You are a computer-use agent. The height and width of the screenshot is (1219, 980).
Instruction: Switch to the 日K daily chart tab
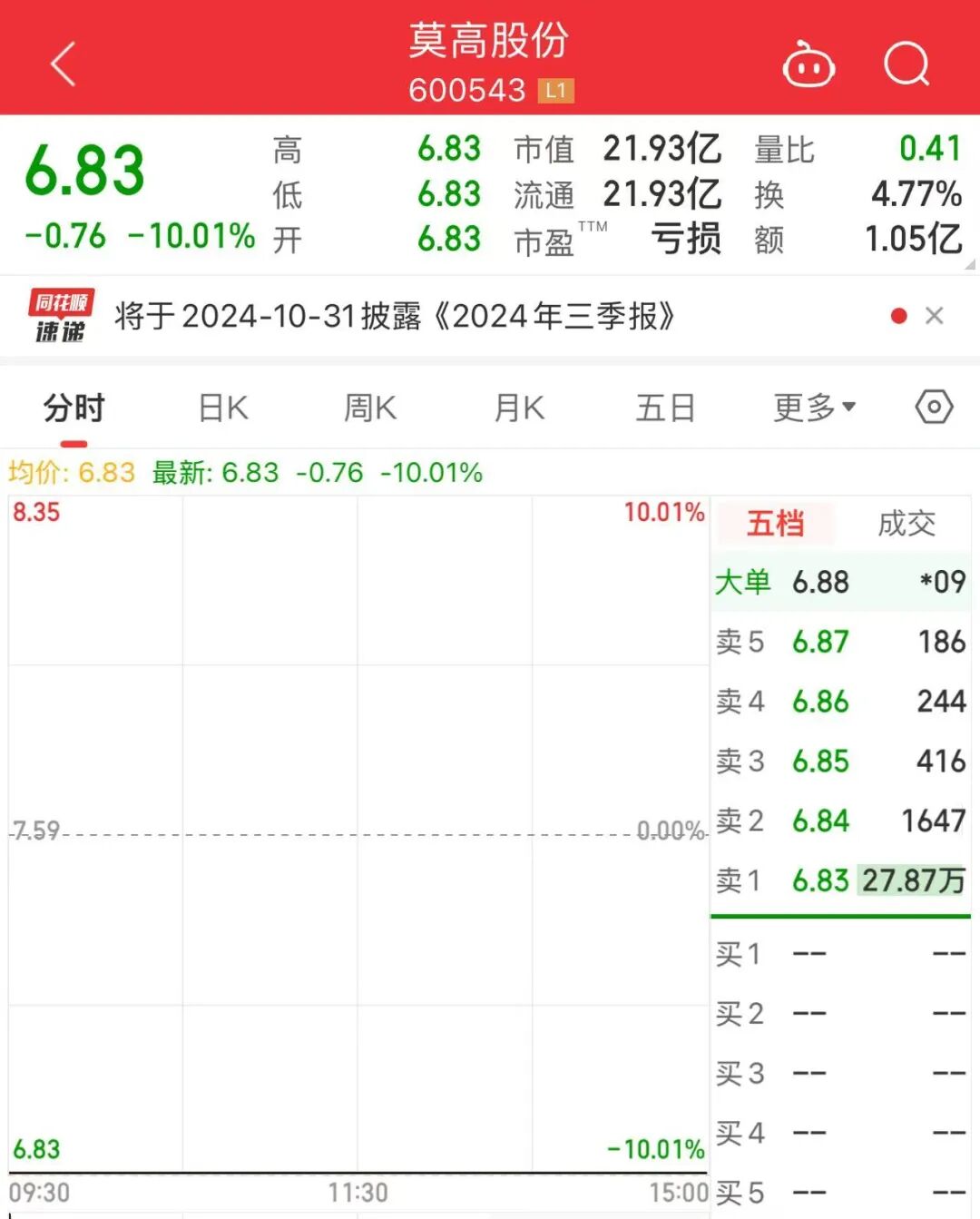(221, 408)
